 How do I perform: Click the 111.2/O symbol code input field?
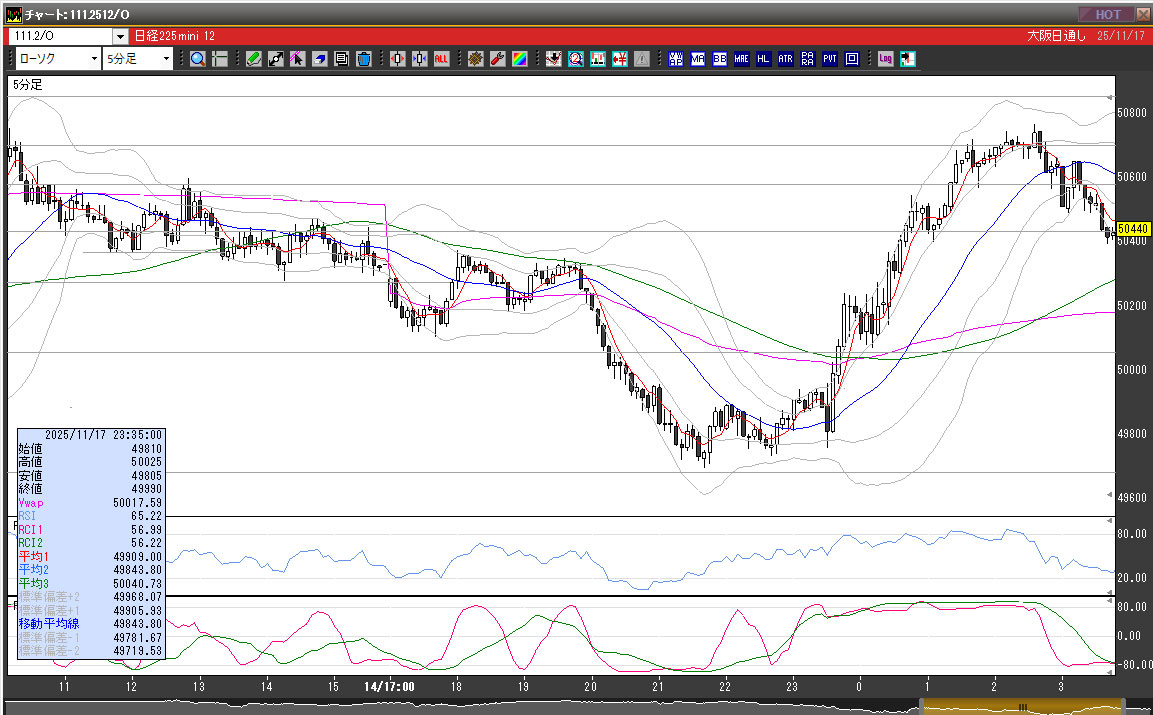coord(60,36)
